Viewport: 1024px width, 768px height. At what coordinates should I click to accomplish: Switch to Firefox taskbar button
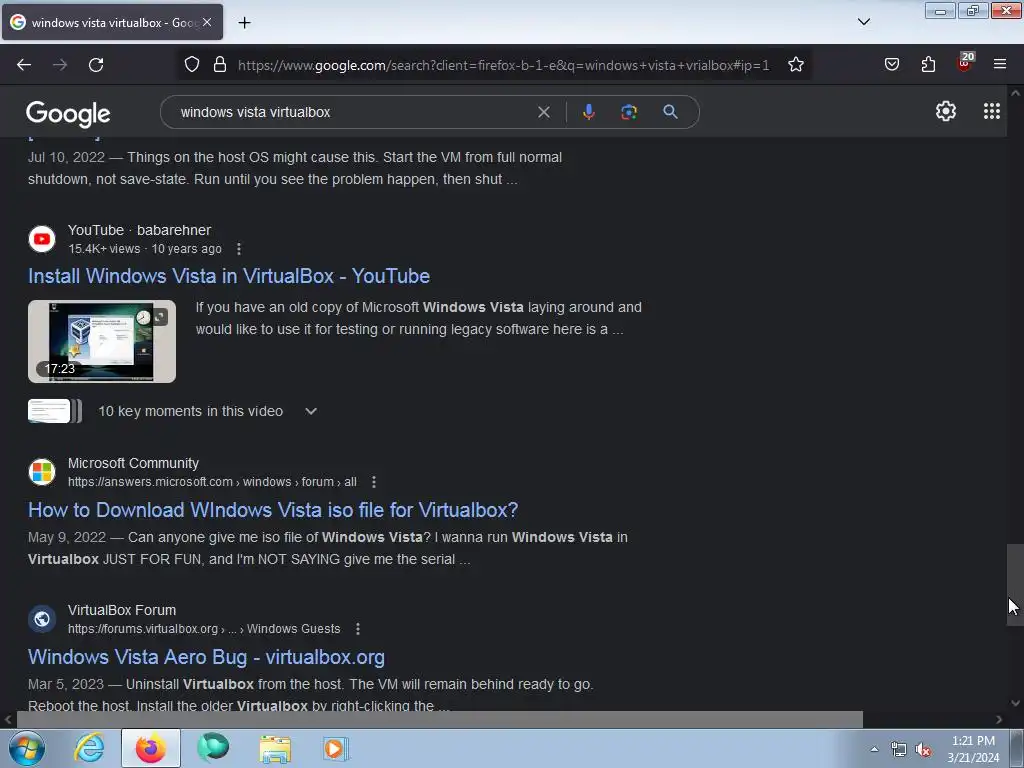[x=150, y=748]
